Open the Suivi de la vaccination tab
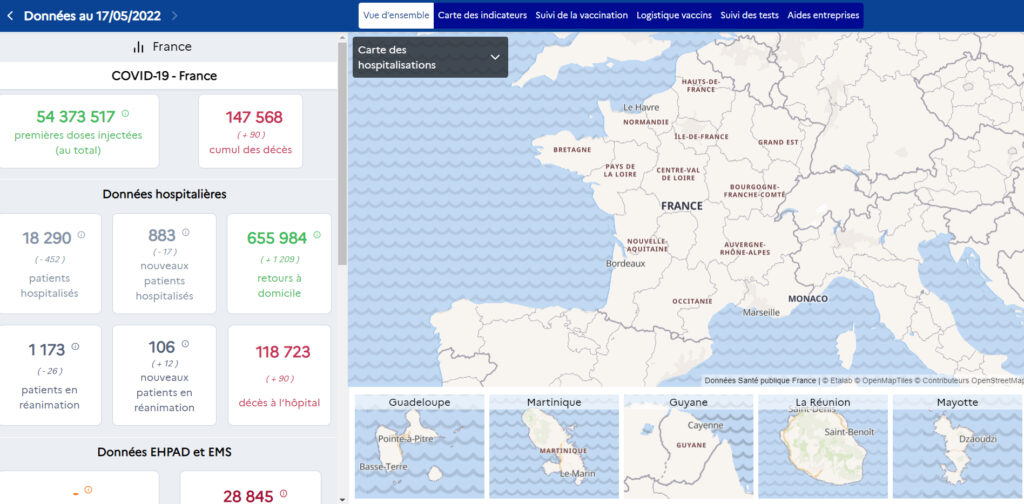 [581, 16]
